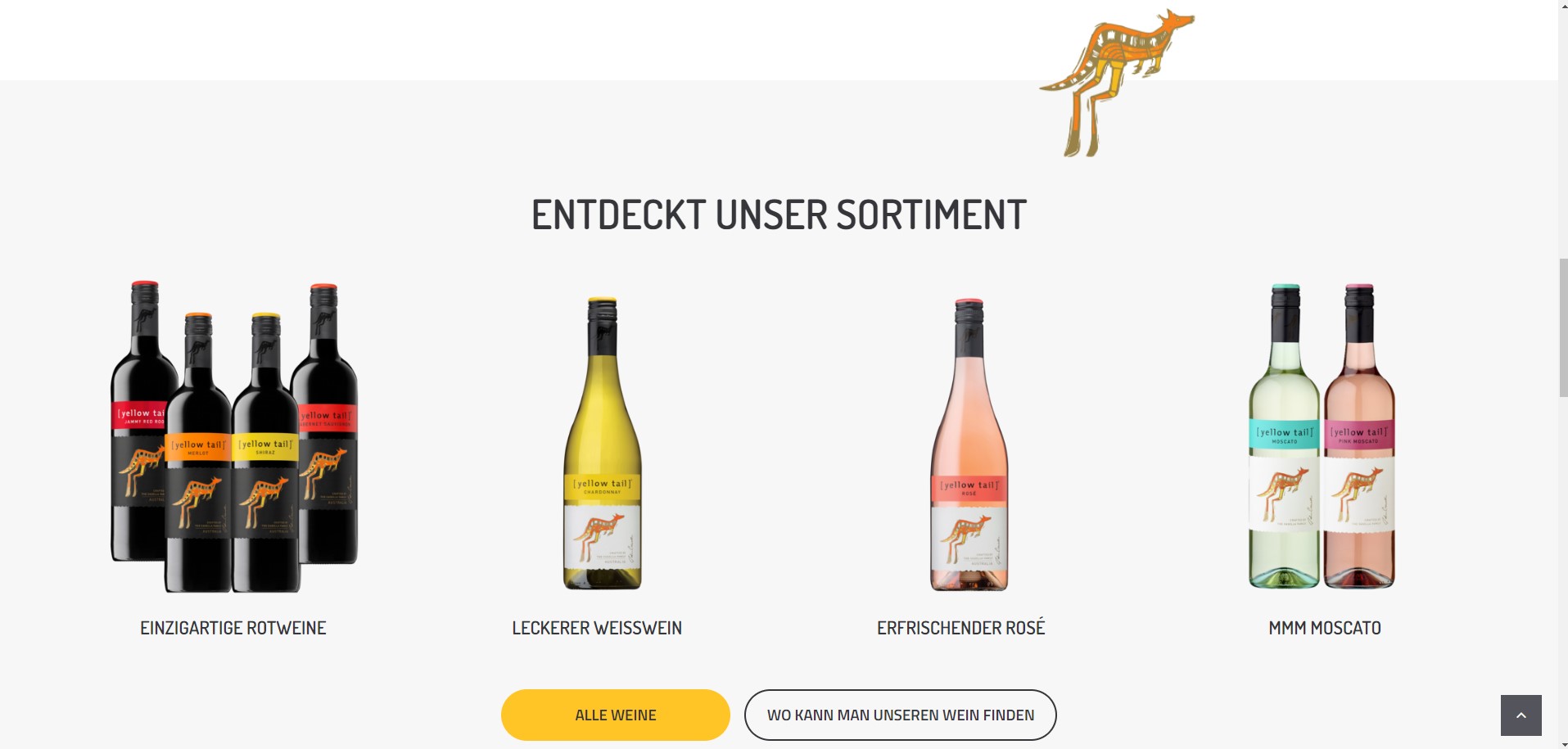
Task: Click the vertical scrollbar thumb
Action: pyautogui.click(x=1563, y=327)
